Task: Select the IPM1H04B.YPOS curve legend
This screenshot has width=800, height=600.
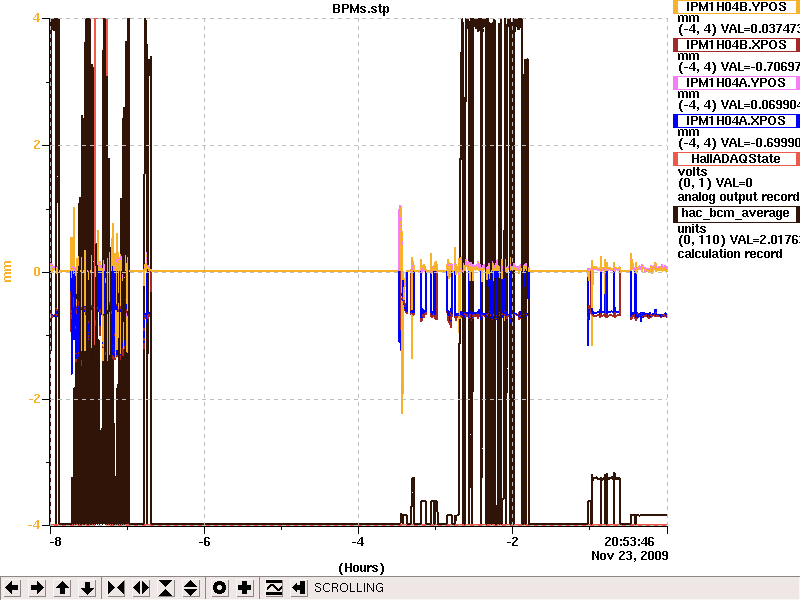Action: [x=736, y=7]
